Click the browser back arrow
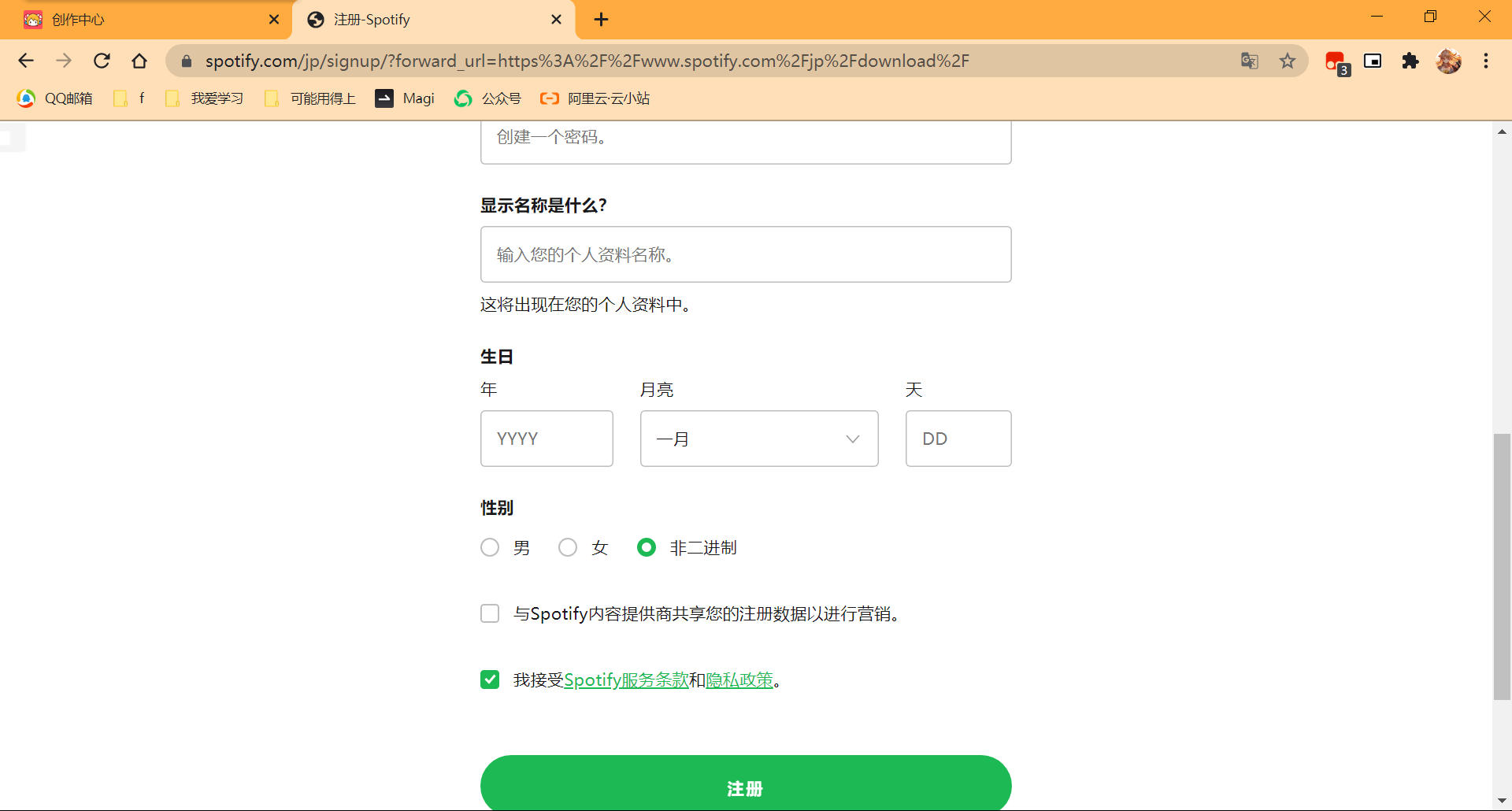The width and height of the screenshot is (1512, 811). click(26, 61)
